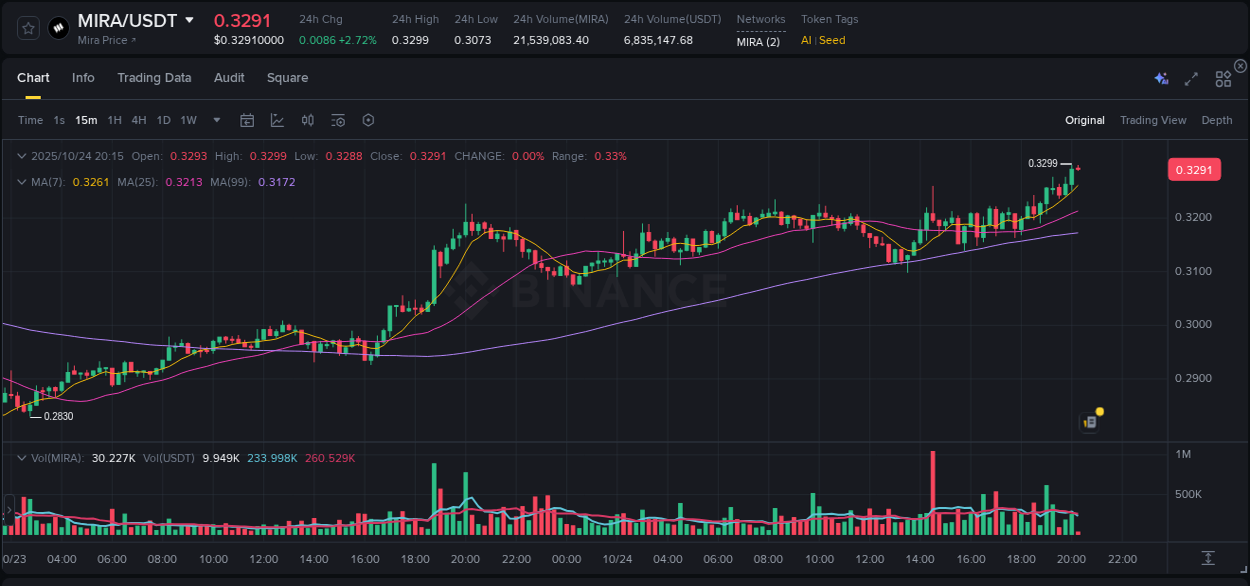The width and height of the screenshot is (1250, 586).
Task: Expand the timeframe interval dropdown arrow
Action: pyautogui.click(x=216, y=120)
